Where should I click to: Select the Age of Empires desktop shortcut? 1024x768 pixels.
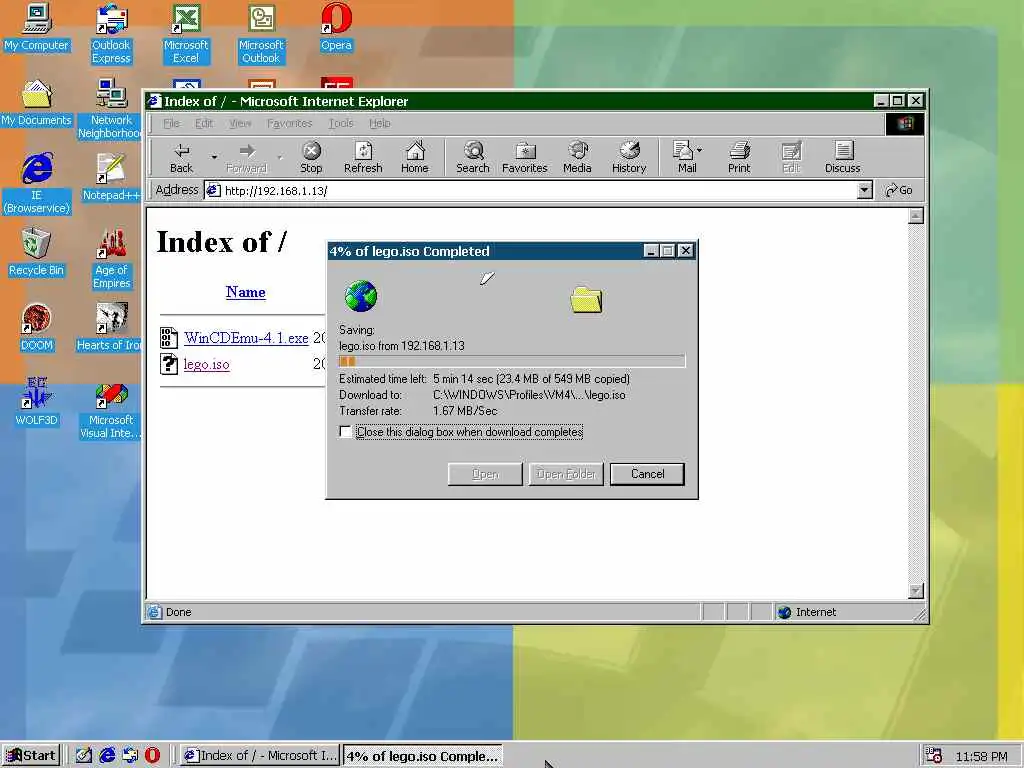point(112,259)
